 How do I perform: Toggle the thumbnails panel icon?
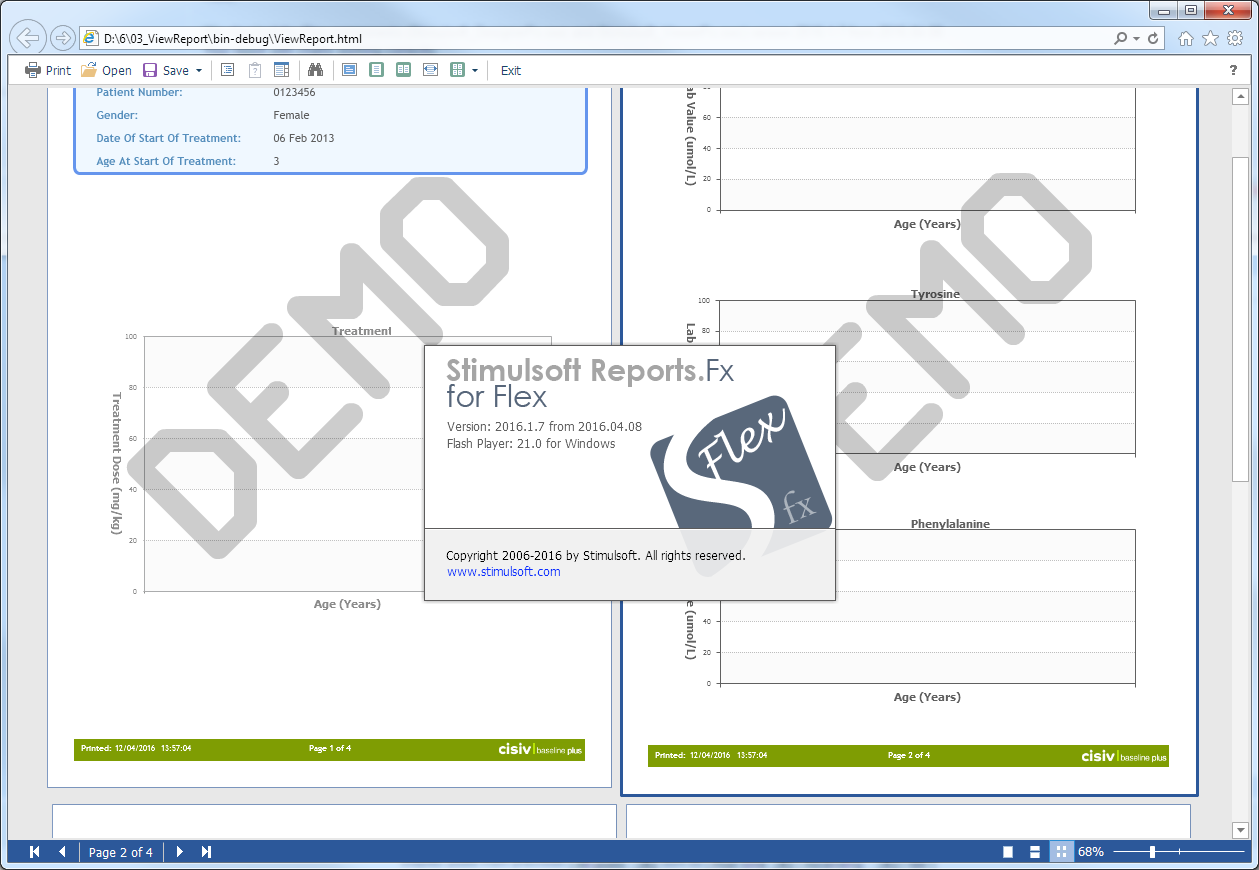[281, 70]
